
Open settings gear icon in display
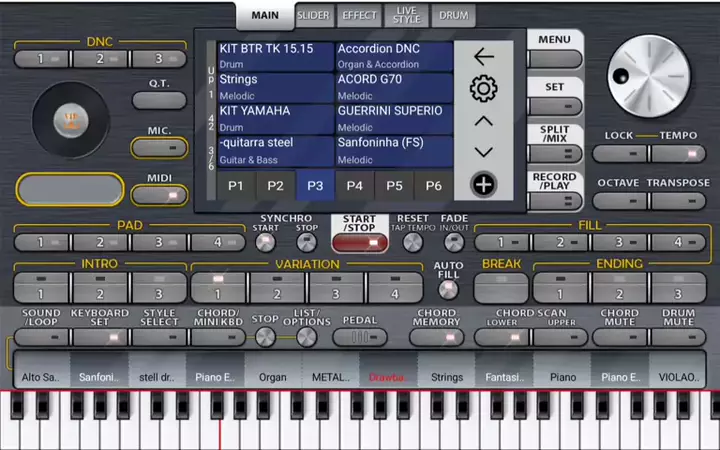484,89
